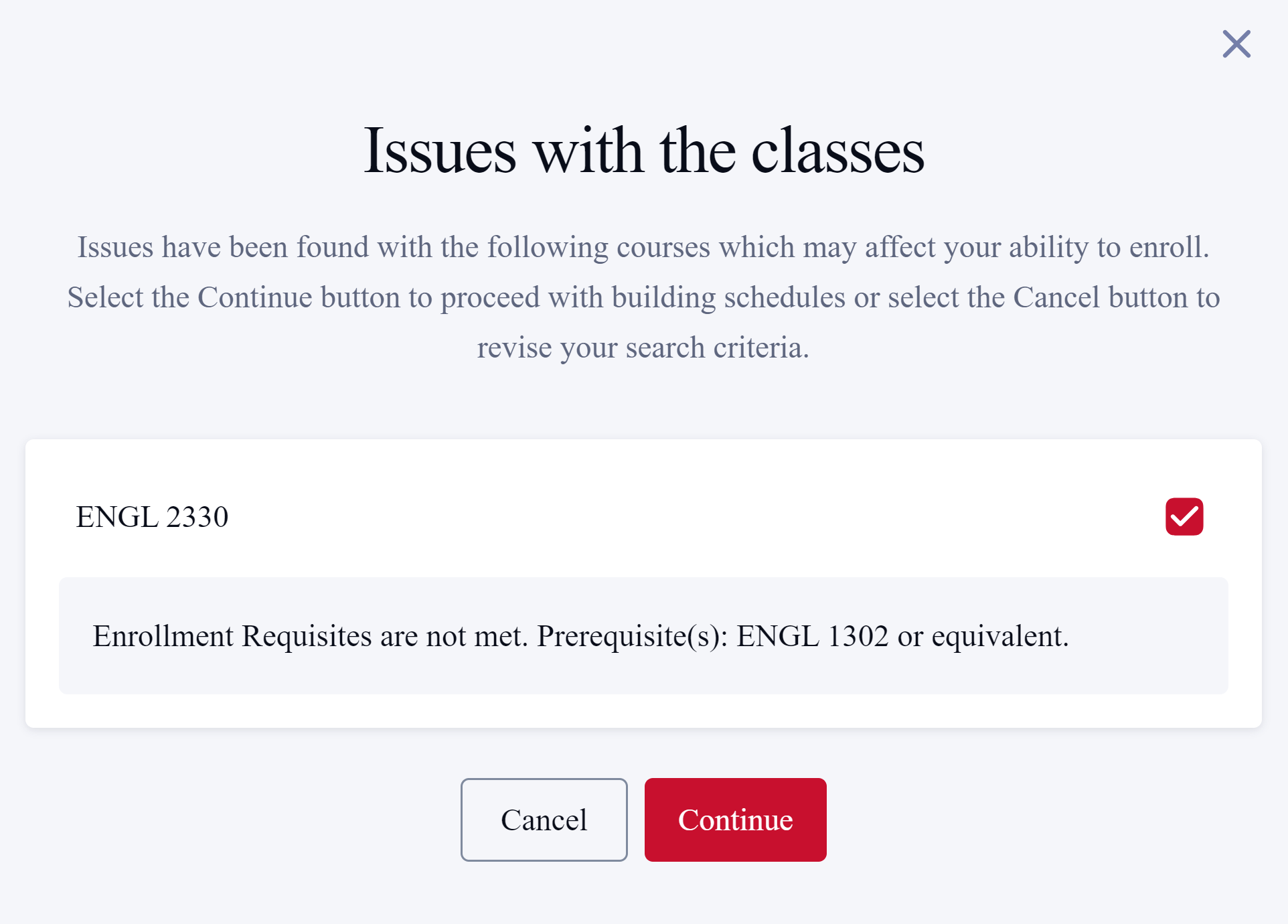
Task: Deselect ENGL 2330 from the issues list
Action: tap(1184, 516)
